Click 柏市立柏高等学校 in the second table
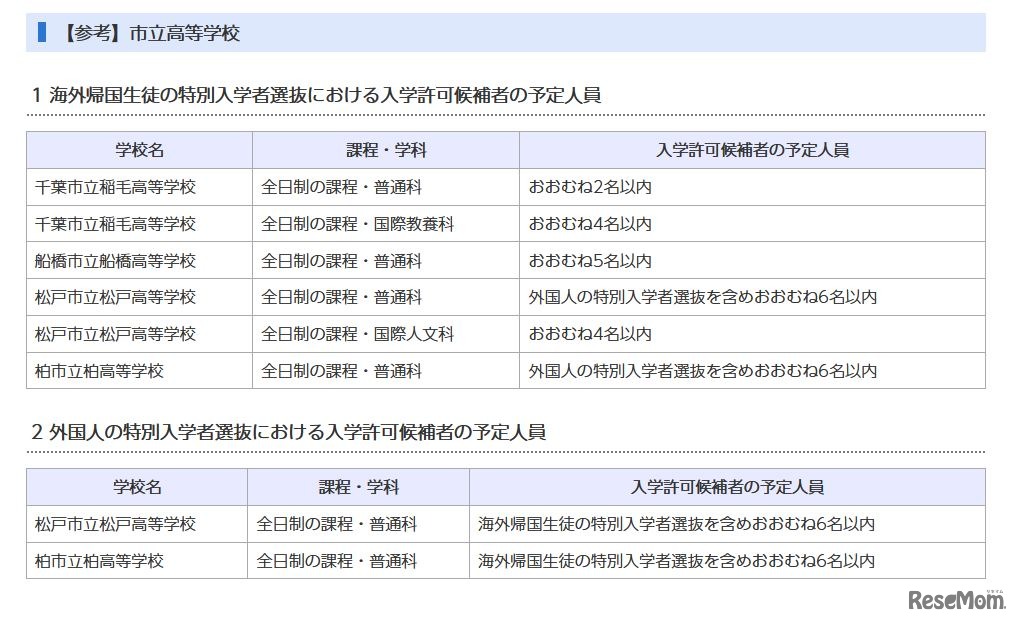This screenshot has width=1019, height=623. tap(99, 561)
